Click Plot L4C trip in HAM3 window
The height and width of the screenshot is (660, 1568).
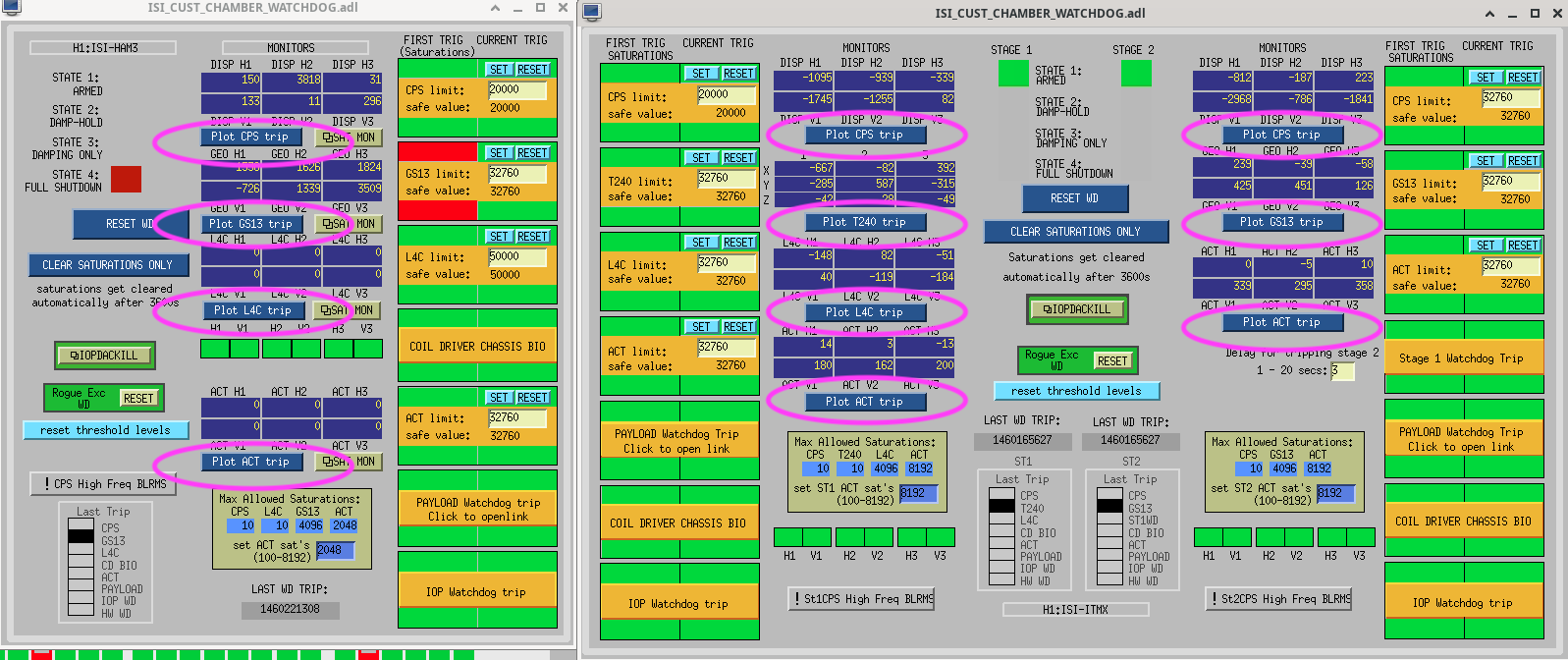(x=252, y=310)
